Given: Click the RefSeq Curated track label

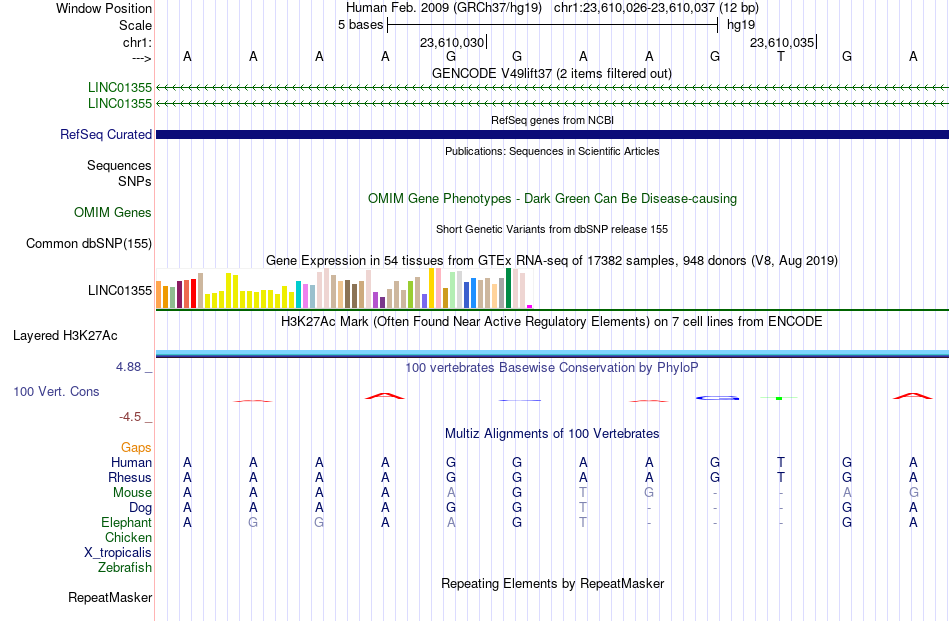Looking at the screenshot, I should [106, 134].
